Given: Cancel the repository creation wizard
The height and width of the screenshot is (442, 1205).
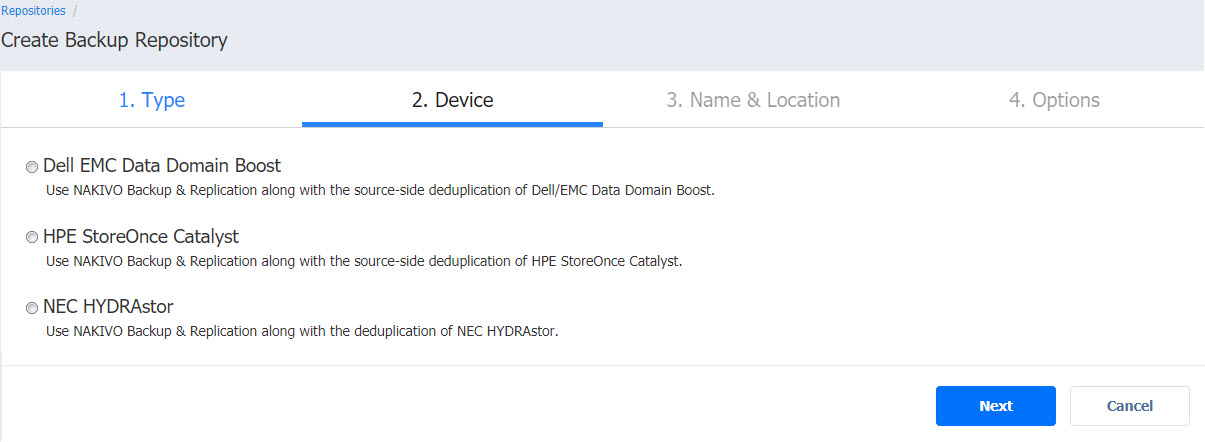Looking at the screenshot, I should 1130,406.
